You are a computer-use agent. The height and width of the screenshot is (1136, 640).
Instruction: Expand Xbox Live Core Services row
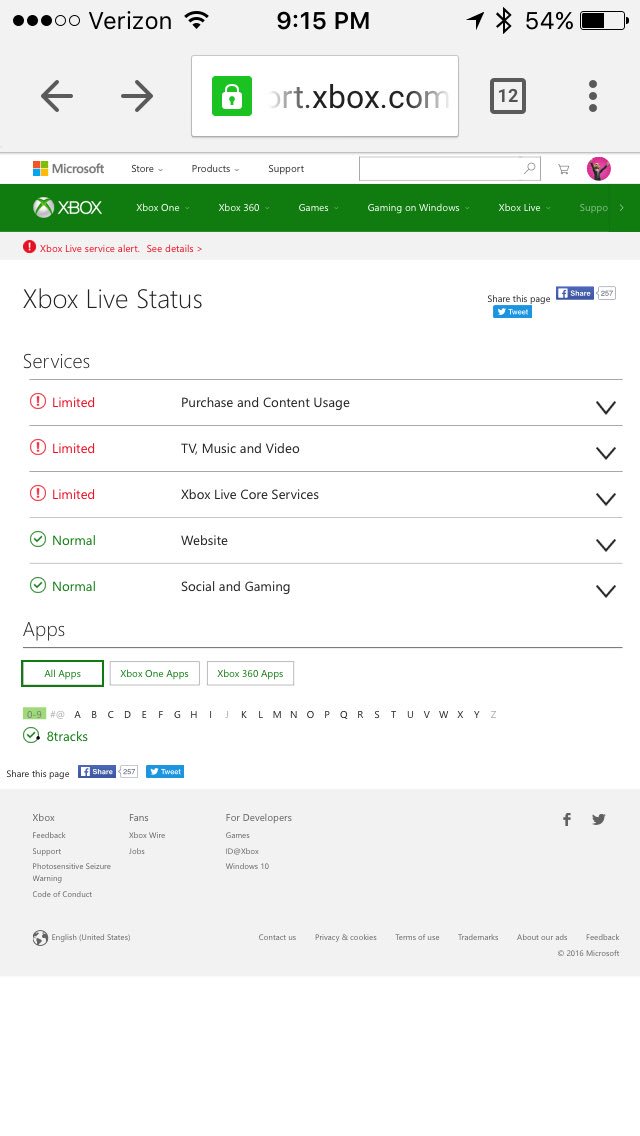pyautogui.click(x=605, y=498)
